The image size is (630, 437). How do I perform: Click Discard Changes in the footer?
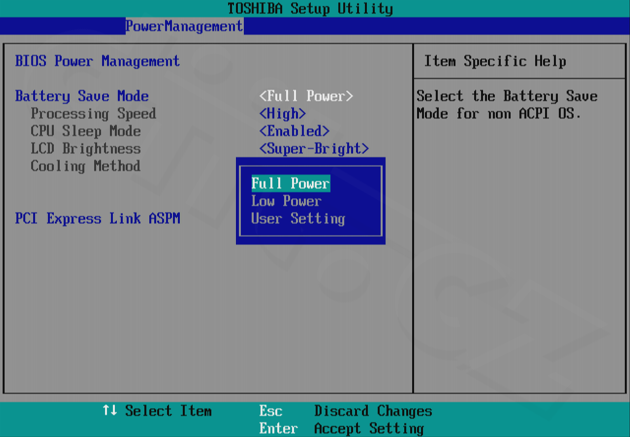(x=373, y=411)
